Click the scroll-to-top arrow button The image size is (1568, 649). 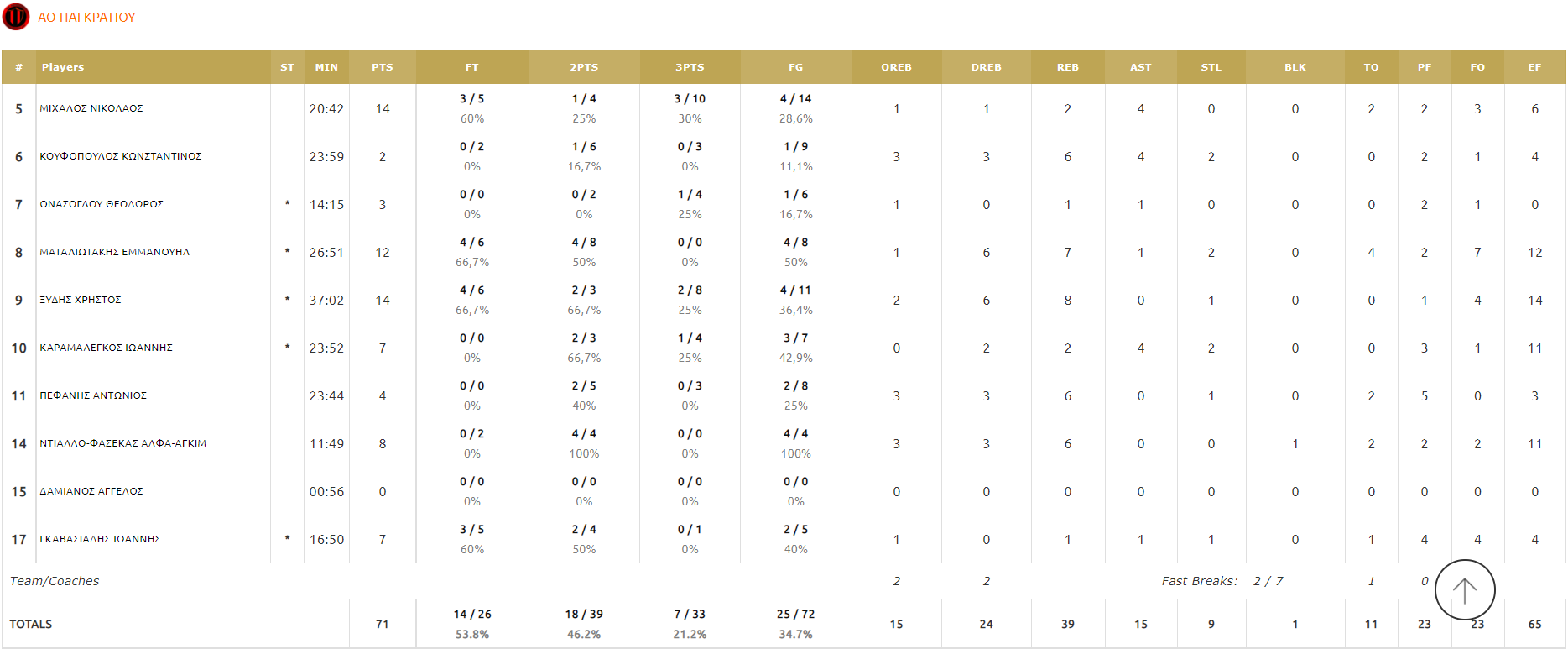pyautogui.click(x=1464, y=590)
